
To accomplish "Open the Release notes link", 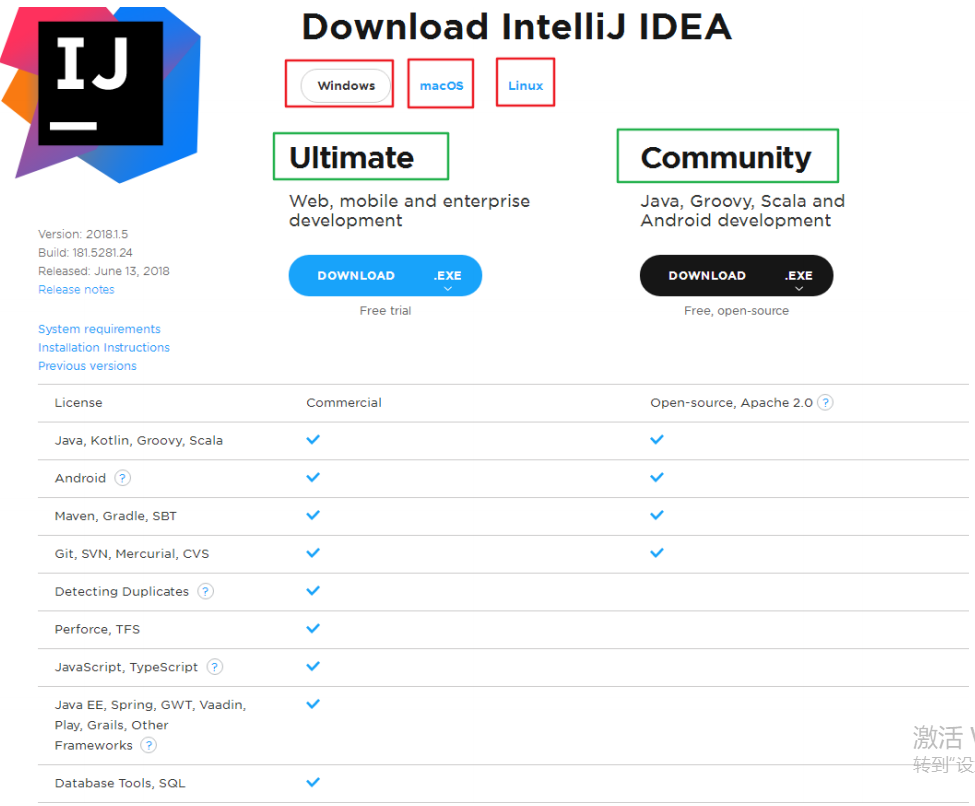I will tap(76, 290).
